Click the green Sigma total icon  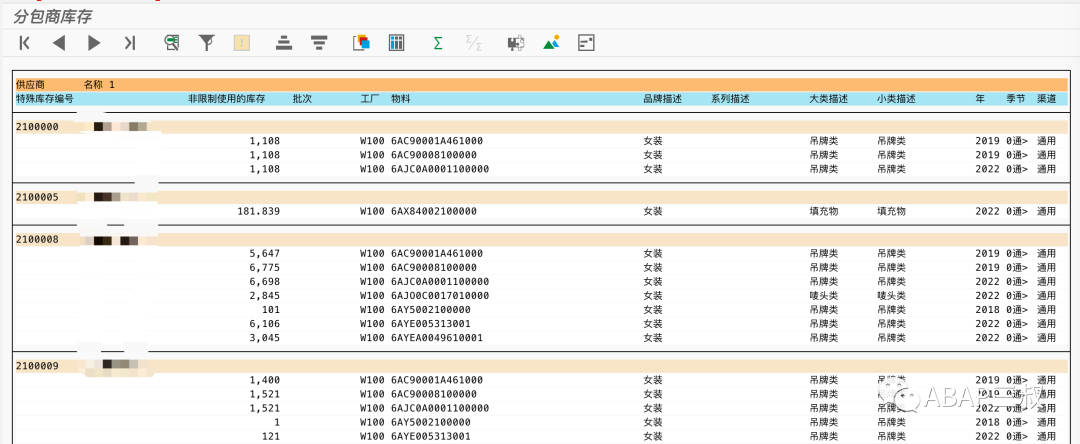[438, 43]
